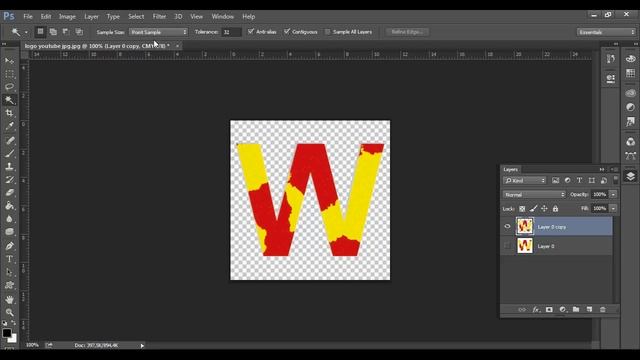Toggle pixel layer filter icon
This screenshot has width=640, height=360.
pos(555,180)
